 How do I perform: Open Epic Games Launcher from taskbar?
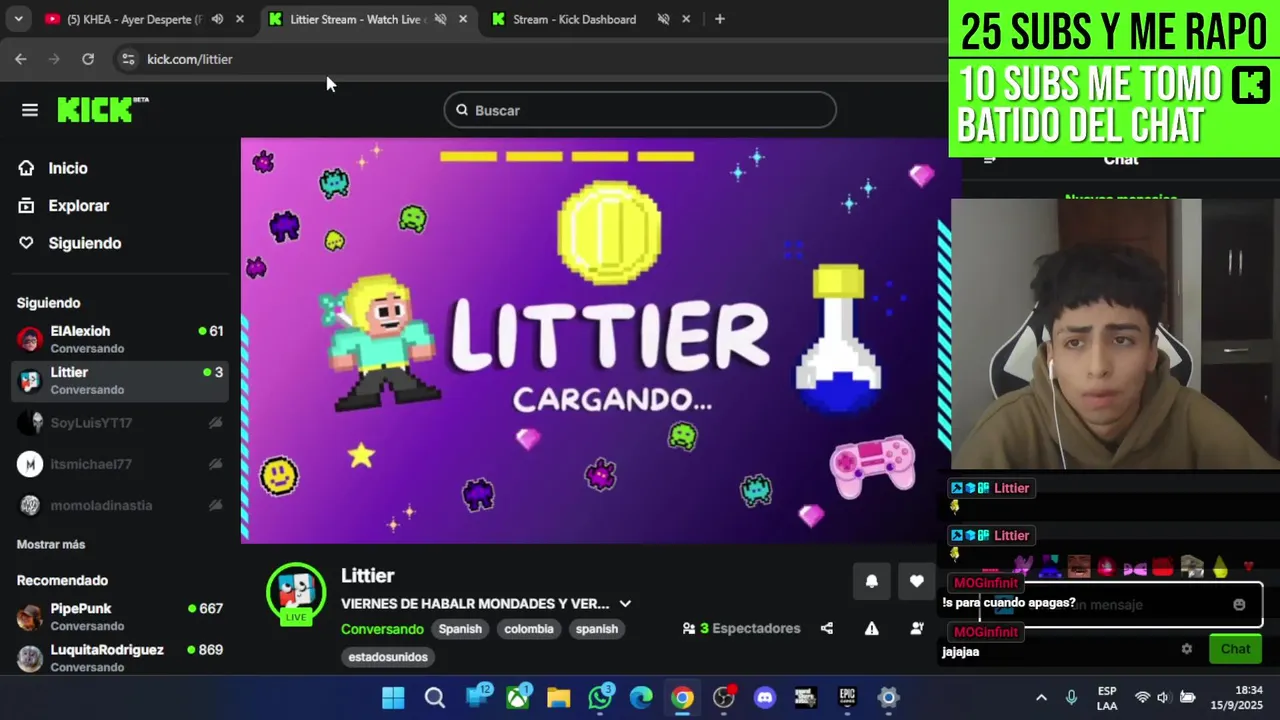(x=847, y=698)
